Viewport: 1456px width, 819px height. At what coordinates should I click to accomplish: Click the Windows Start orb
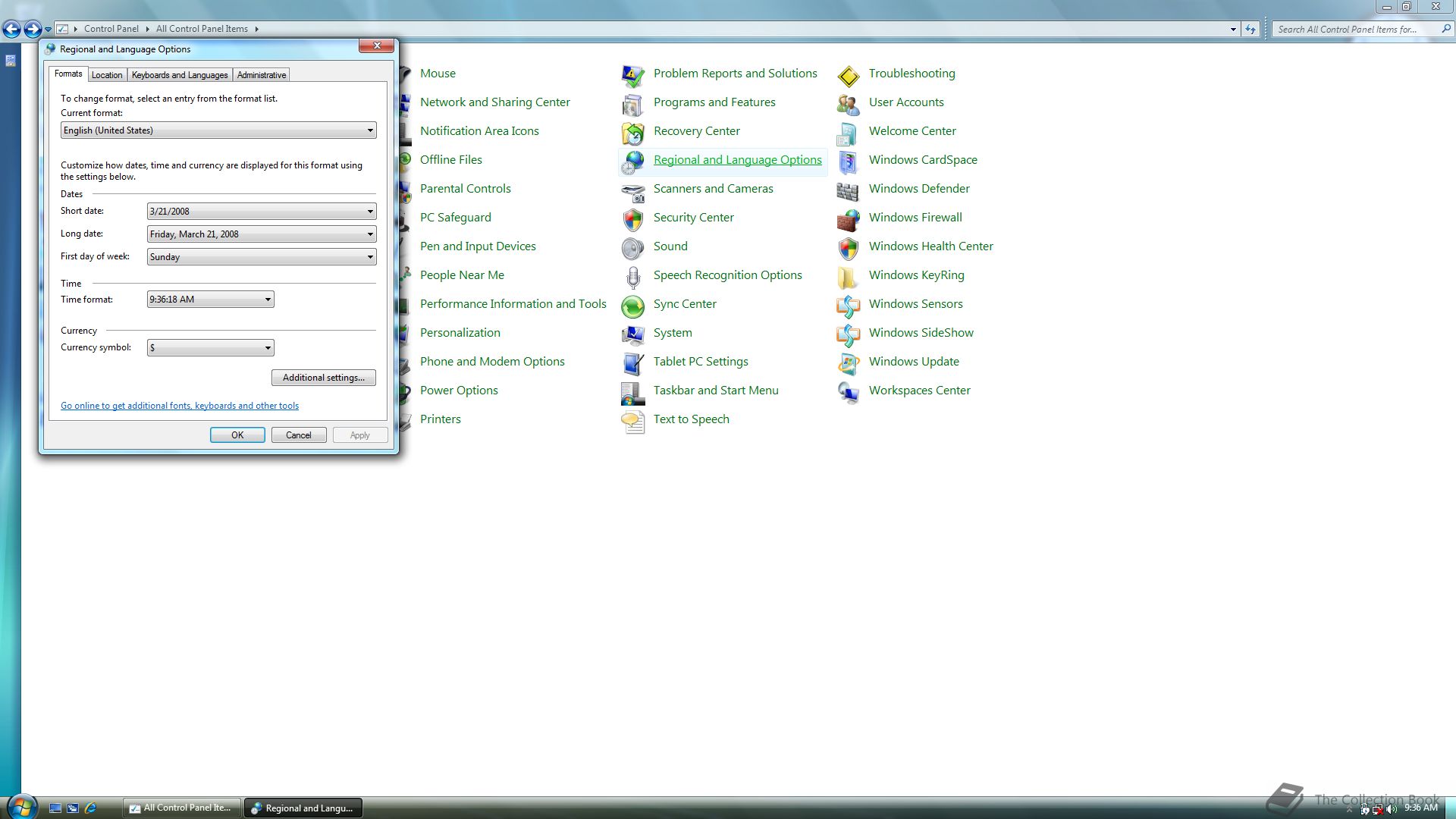[22, 807]
